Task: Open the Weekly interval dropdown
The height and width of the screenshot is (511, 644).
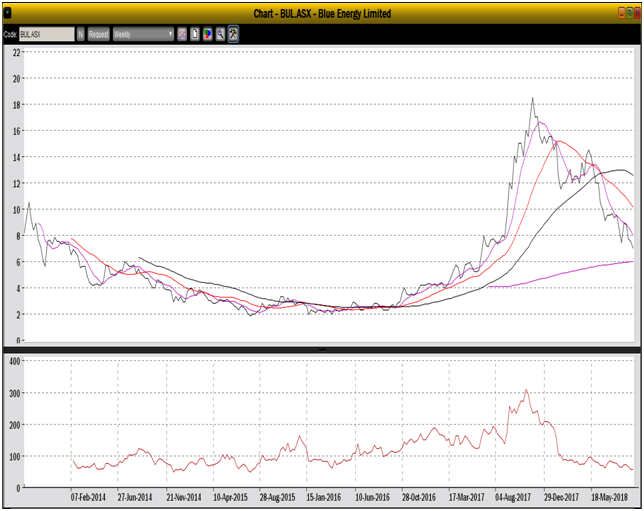Action: [x=143, y=34]
